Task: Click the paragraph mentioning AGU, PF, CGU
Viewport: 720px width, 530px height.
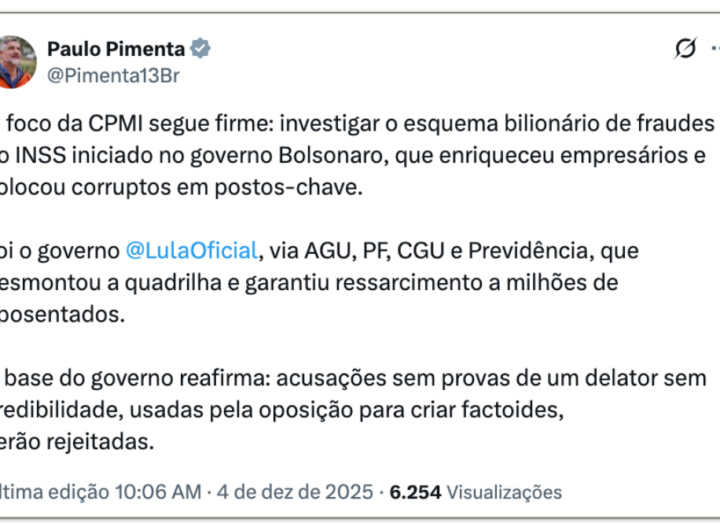Action: (x=320, y=282)
